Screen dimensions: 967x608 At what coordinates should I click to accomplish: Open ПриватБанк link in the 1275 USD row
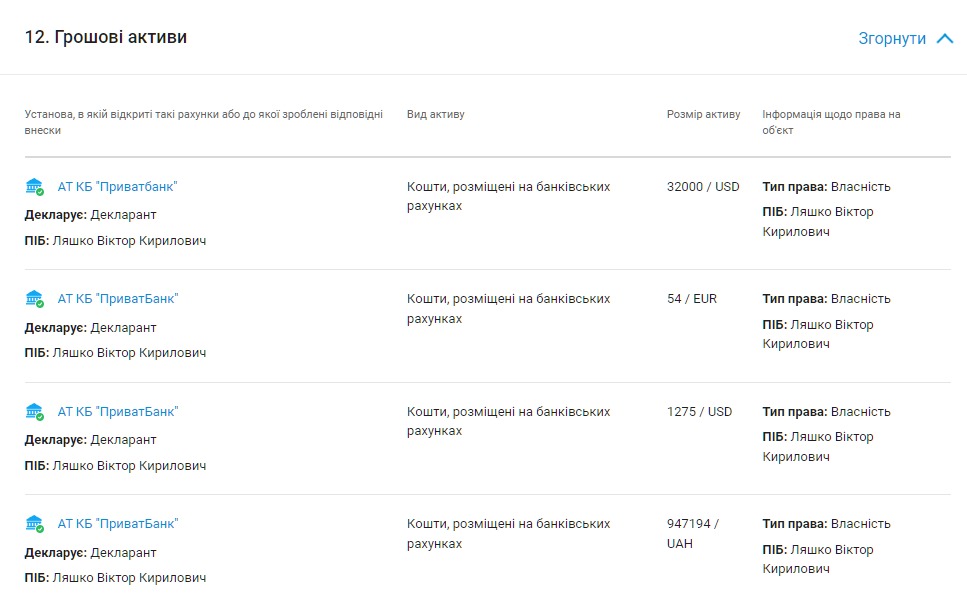tap(117, 412)
